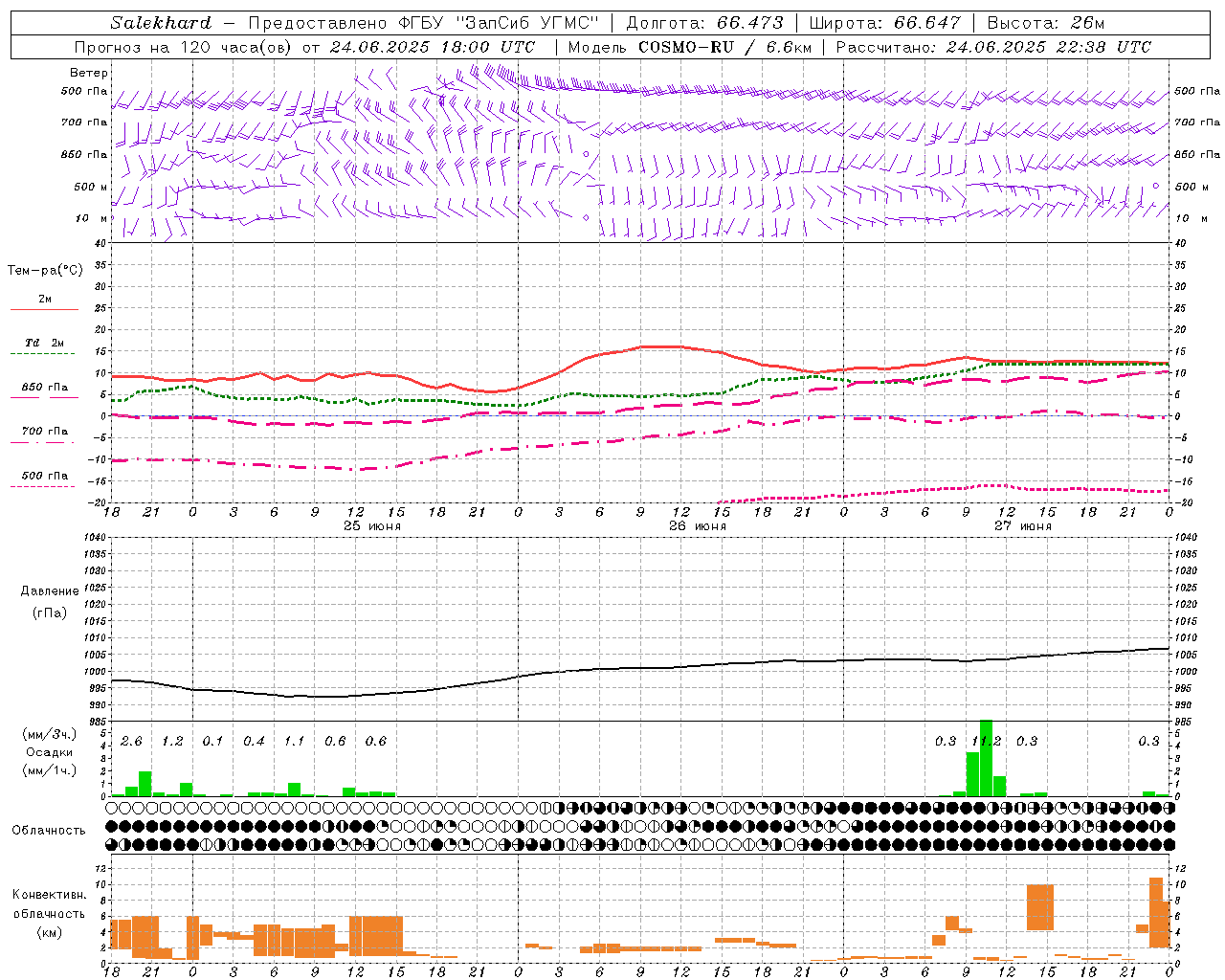
Task: Click the Осадки panel label
Action: 49,752
